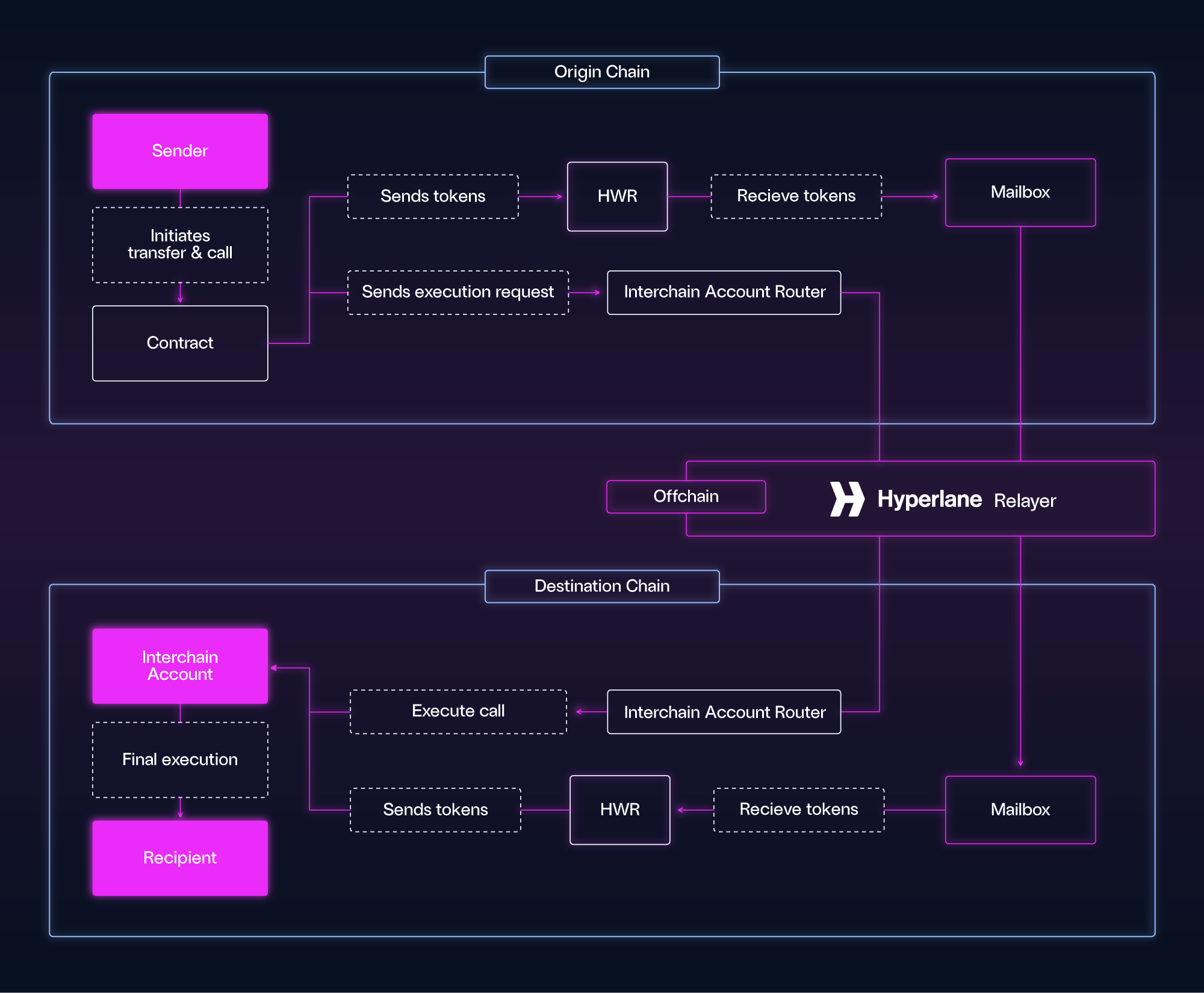The height and width of the screenshot is (993, 1204).
Task: Click the Mailbox box in Destination Chain
Action: [1020, 809]
